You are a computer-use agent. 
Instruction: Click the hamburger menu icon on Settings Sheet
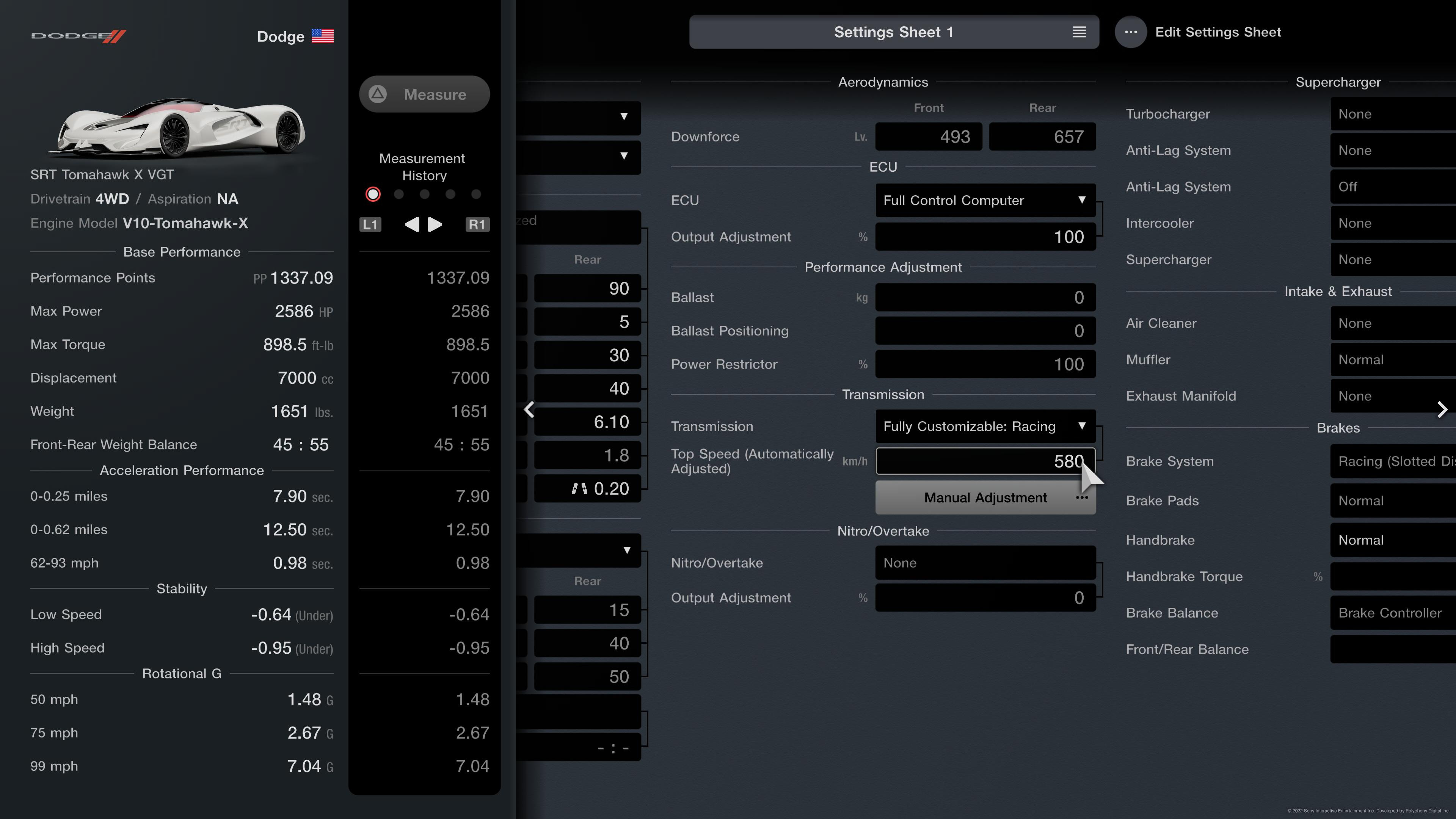[1079, 31]
